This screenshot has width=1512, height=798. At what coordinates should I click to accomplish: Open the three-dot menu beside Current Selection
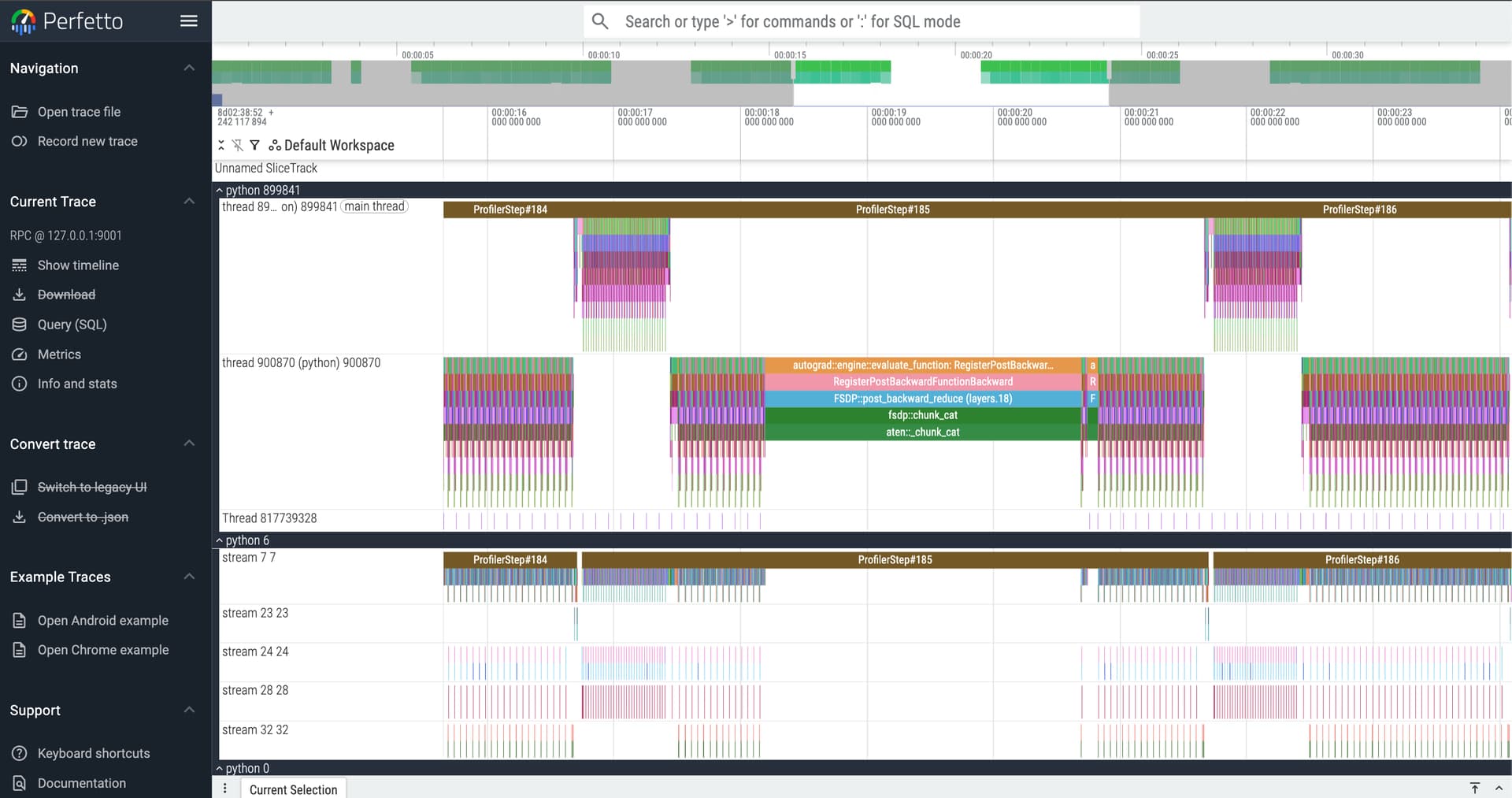pyautogui.click(x=225, y=789)
